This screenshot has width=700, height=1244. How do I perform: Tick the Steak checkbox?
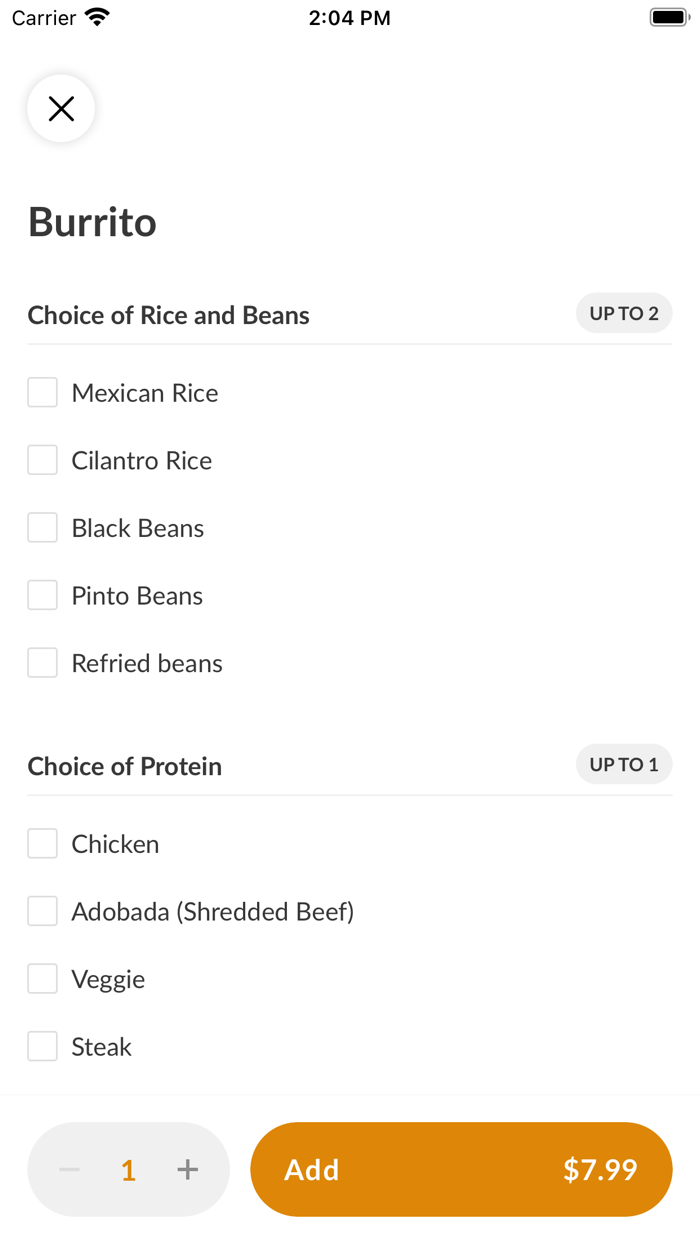pos(42,1047)
